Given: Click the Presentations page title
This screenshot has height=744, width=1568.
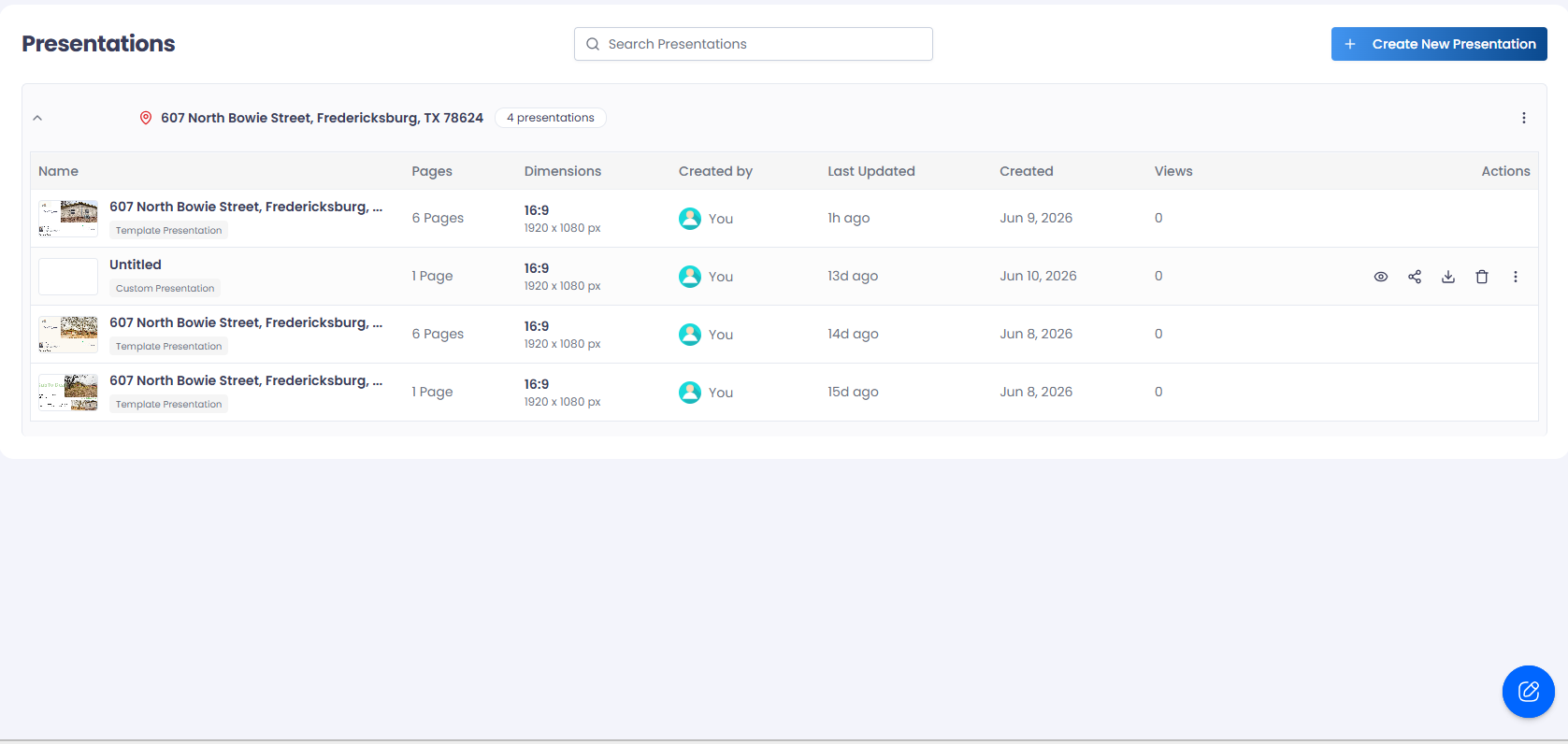Looking at the screenshot, I should (98, 44).
